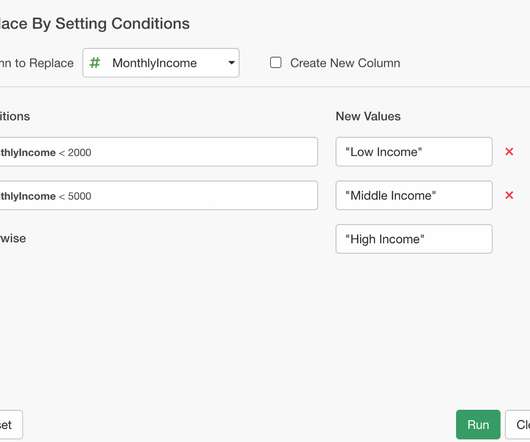Click the Otherwise row label
The height and width of the screenshot is (442, 530).
13,238
